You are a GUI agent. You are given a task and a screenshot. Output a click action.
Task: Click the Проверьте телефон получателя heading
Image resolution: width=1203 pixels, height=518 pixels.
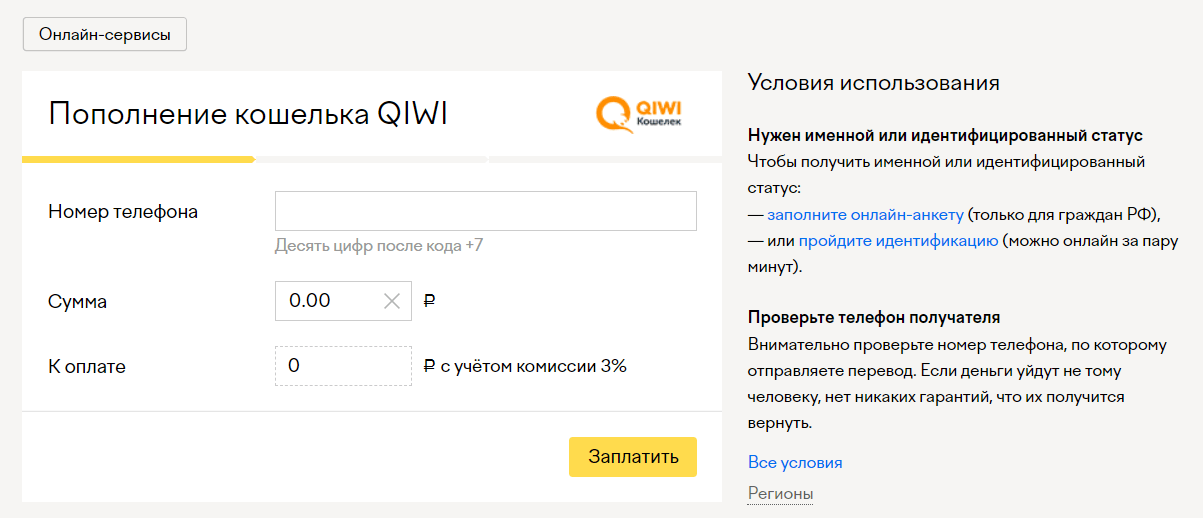(874, 318)
